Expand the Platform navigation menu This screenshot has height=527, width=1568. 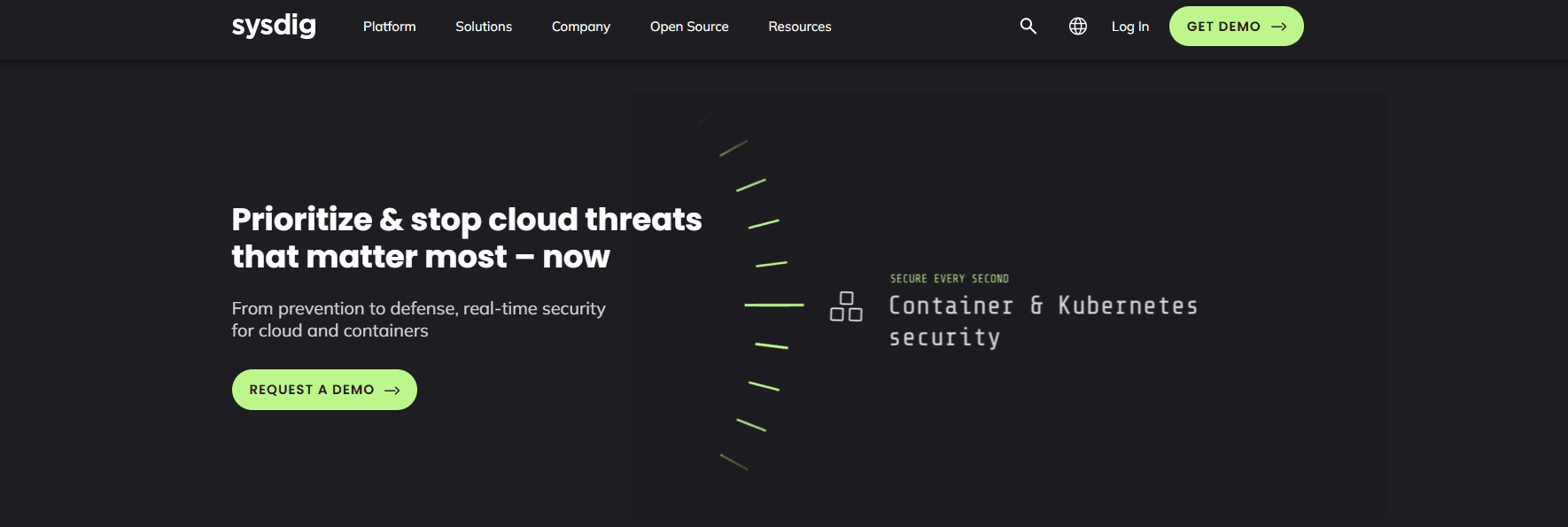[389, 27]
